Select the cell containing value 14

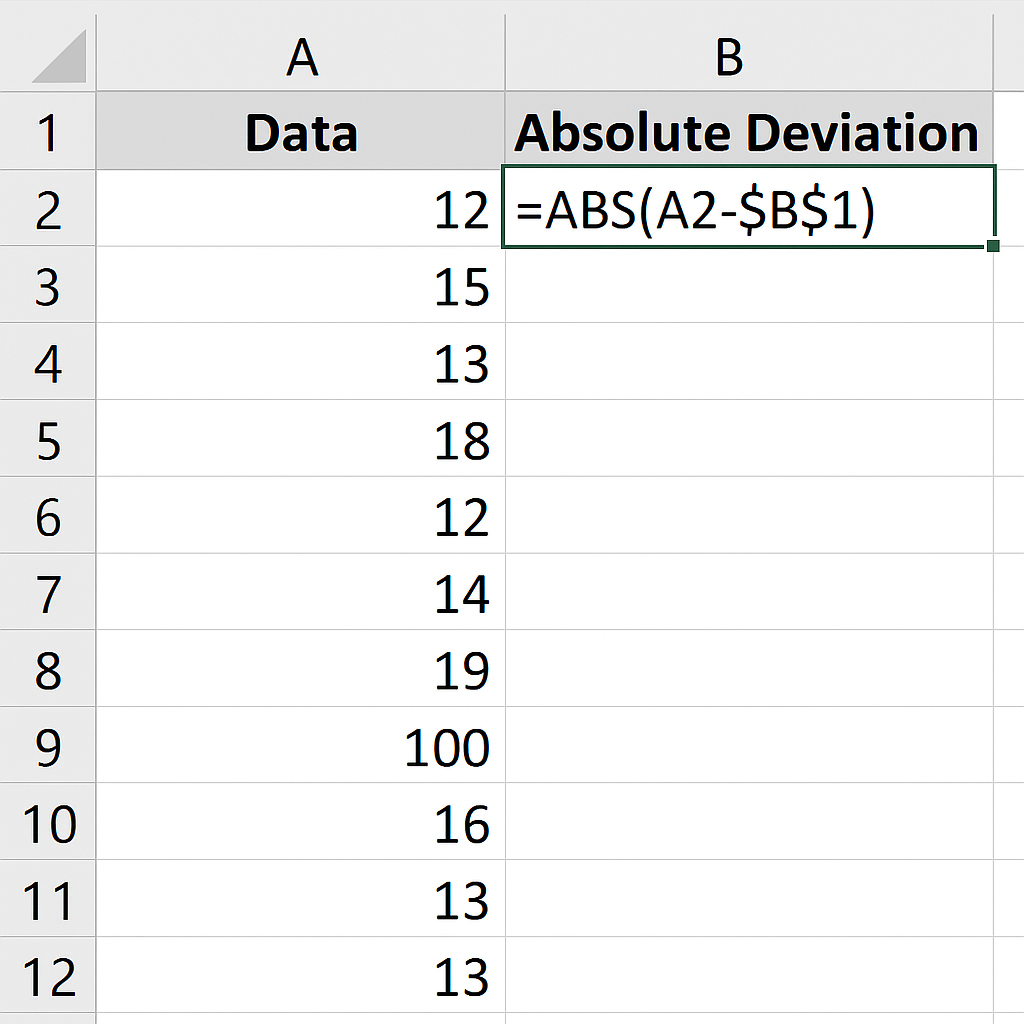tap(301, 593)
